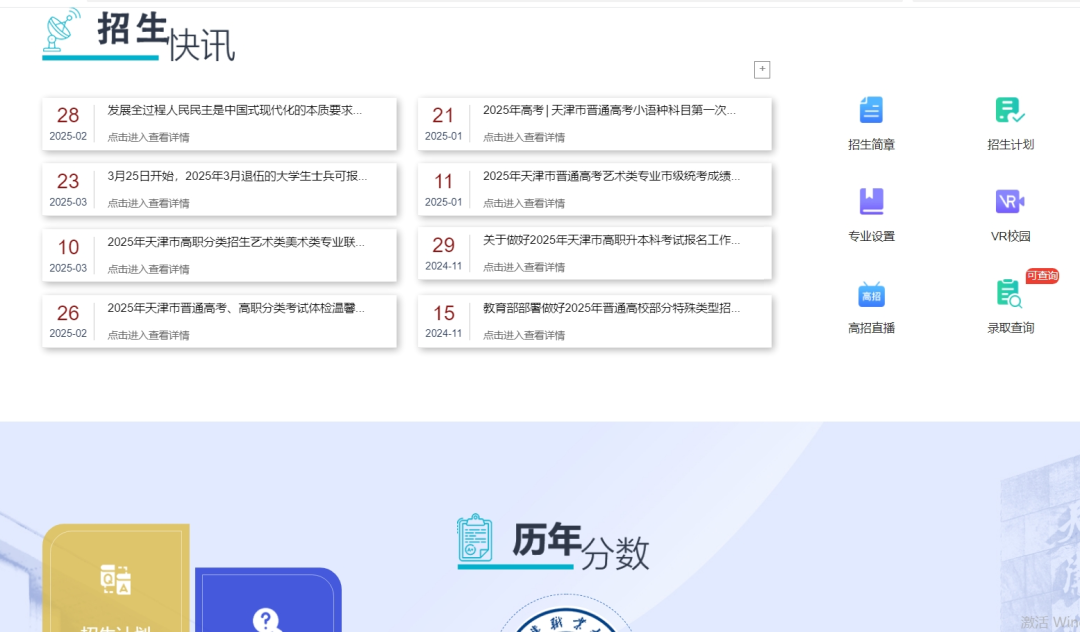1080x632 pixels.
Task: Click the 历年分数 clipboard icon
Action: point(475,539)
